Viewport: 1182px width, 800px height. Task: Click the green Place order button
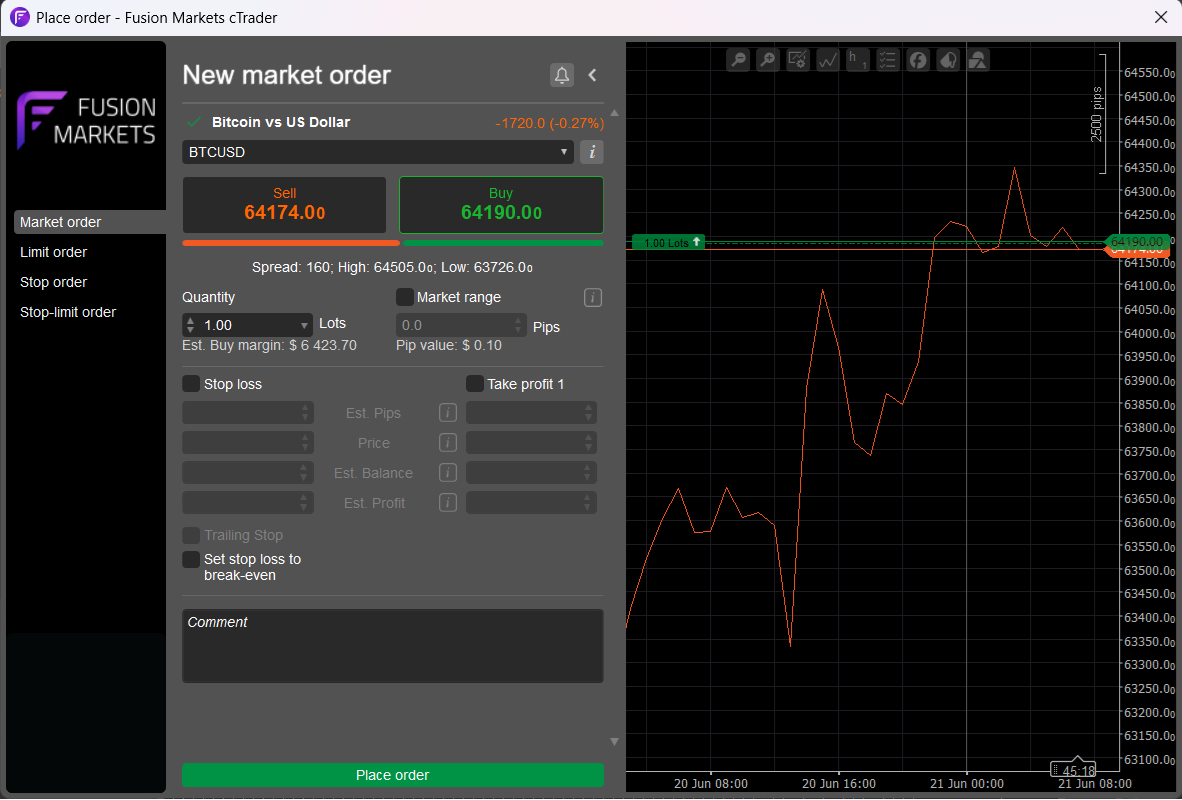[x=393, y=775]
